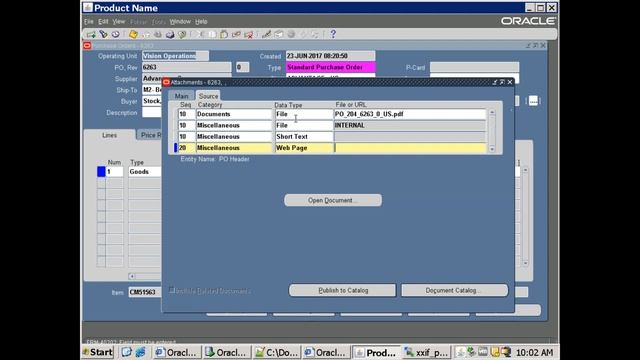Select the PO_204_6263_0_US.pdf file field
This screenshot has height=360, width=640.
pyautogui.click(x=410, y=114)
